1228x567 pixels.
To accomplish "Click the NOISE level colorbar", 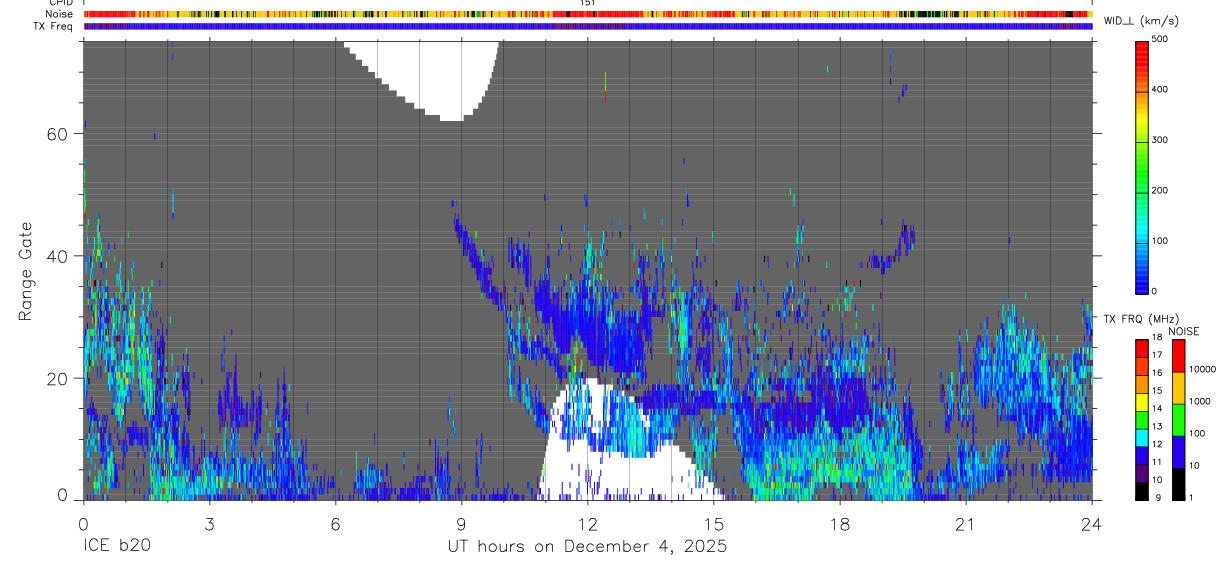I will (x=1178, y=420).
